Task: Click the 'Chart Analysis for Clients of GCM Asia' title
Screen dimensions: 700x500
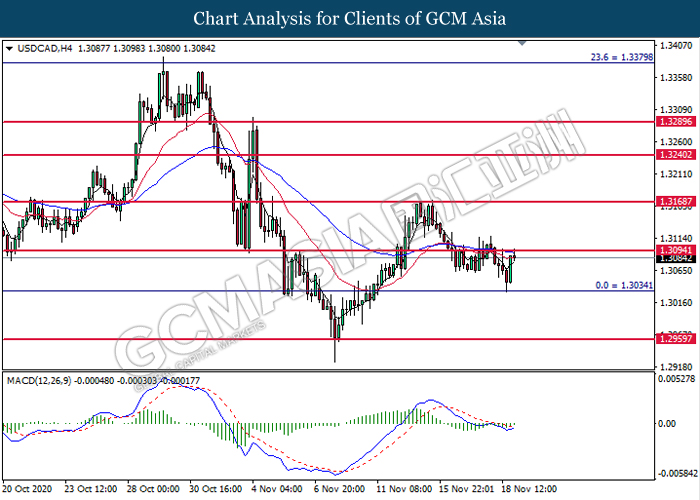Action: click(x=350, y=19)
